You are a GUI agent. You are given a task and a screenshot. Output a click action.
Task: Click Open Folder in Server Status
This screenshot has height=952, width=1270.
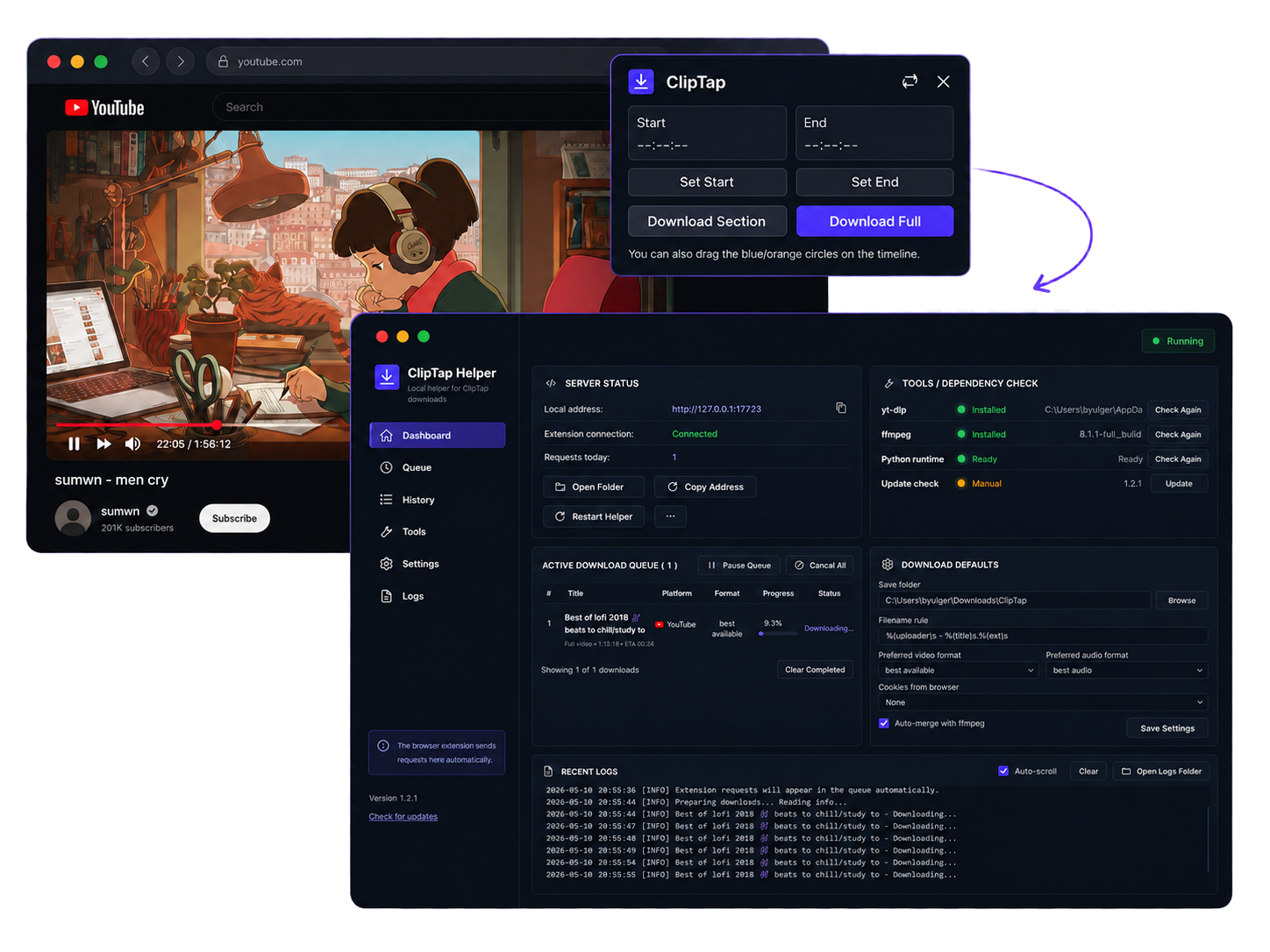(594, 487)
